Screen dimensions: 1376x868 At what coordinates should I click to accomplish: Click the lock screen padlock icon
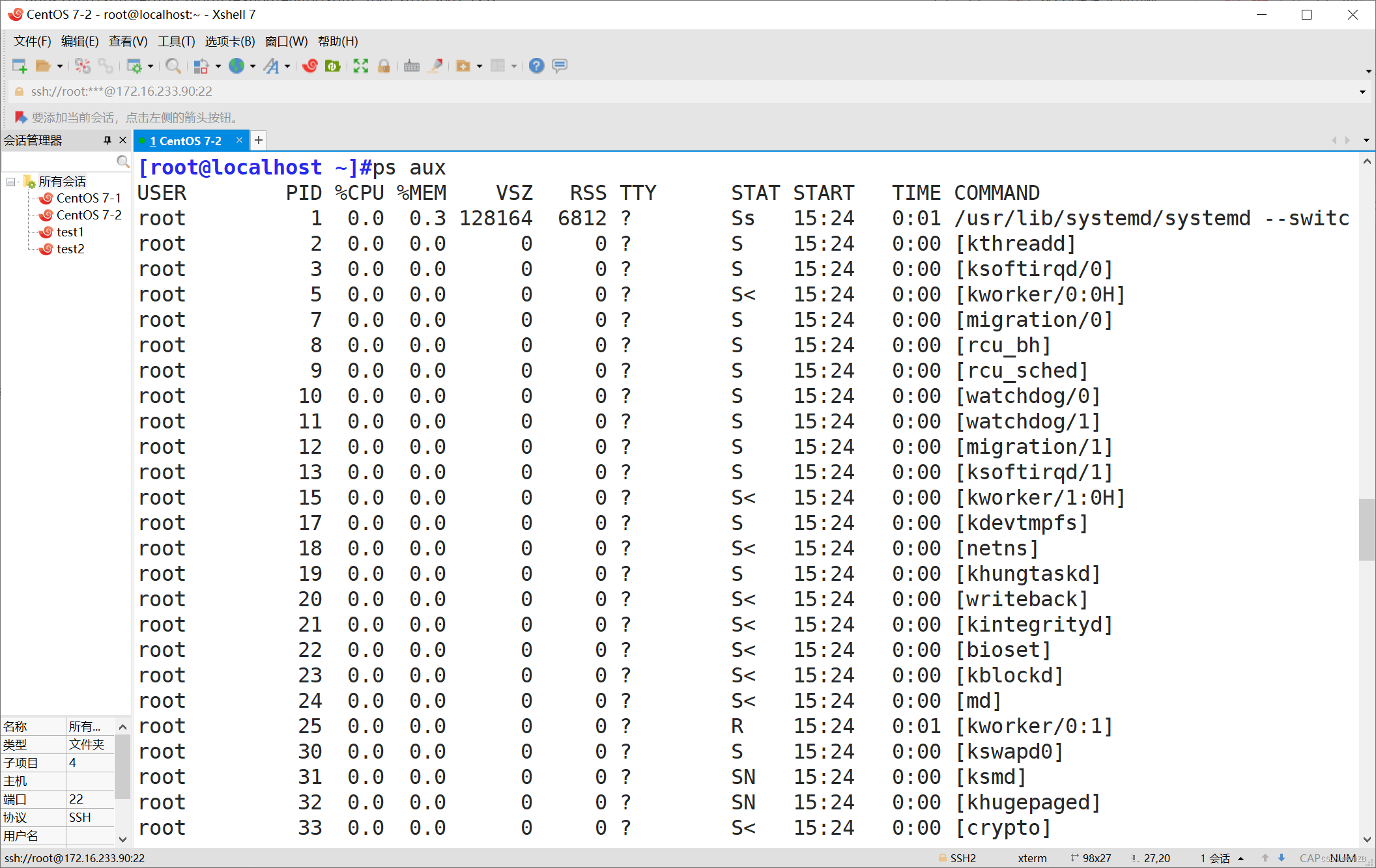pyautogui.click(x=384, y=66)
